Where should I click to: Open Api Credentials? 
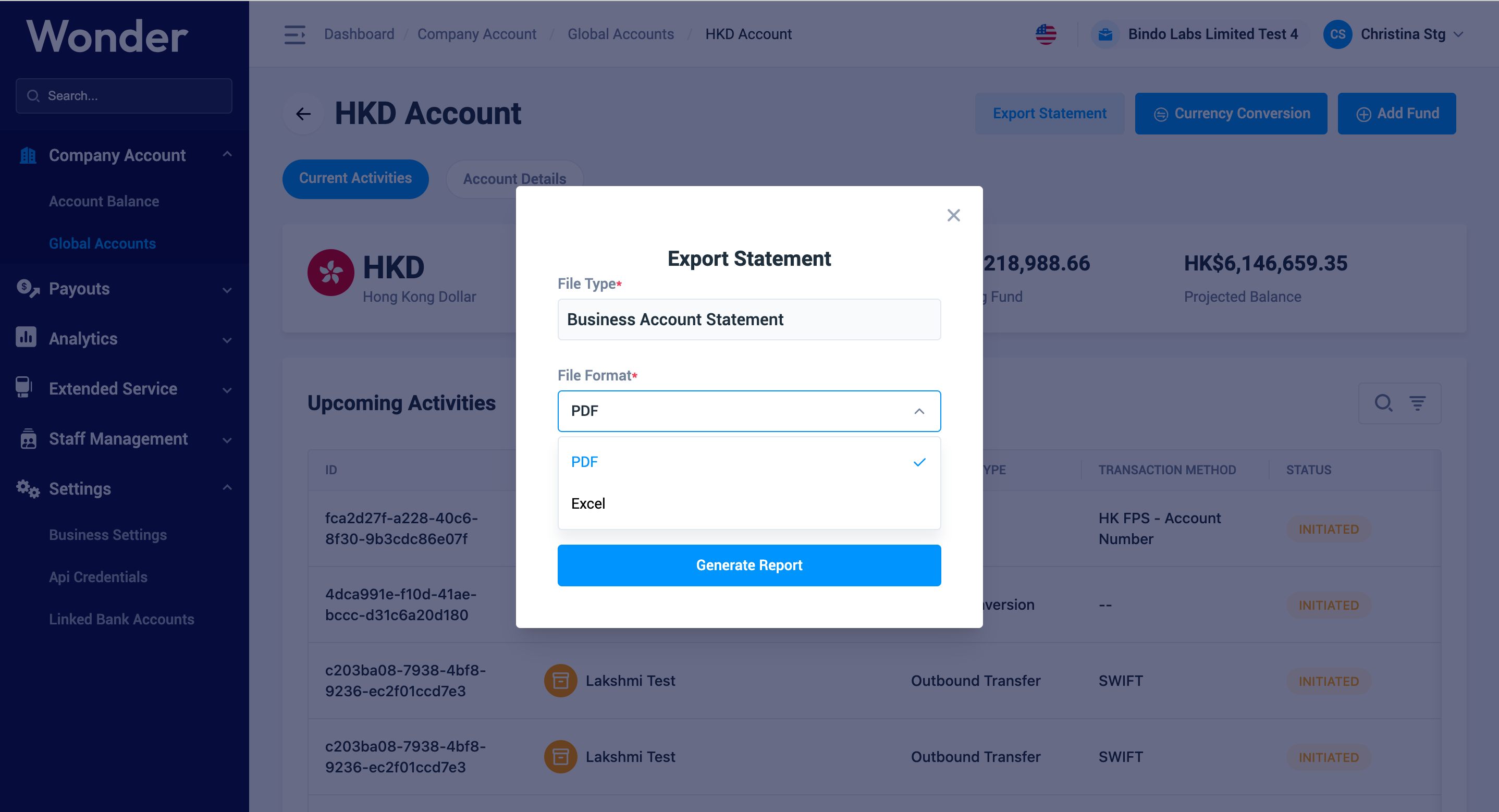[x=98, y=577]
